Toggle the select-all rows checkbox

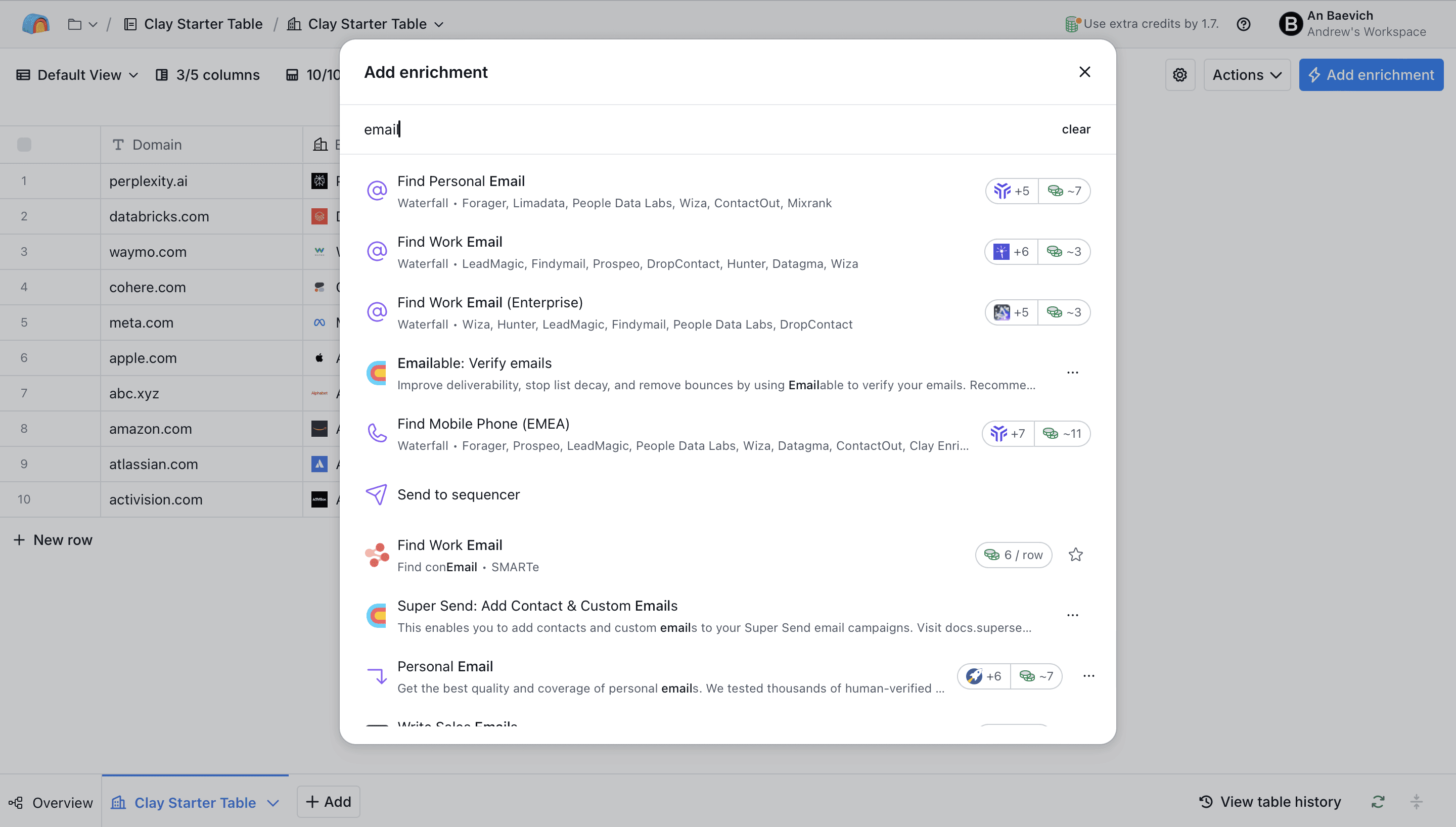24,145
